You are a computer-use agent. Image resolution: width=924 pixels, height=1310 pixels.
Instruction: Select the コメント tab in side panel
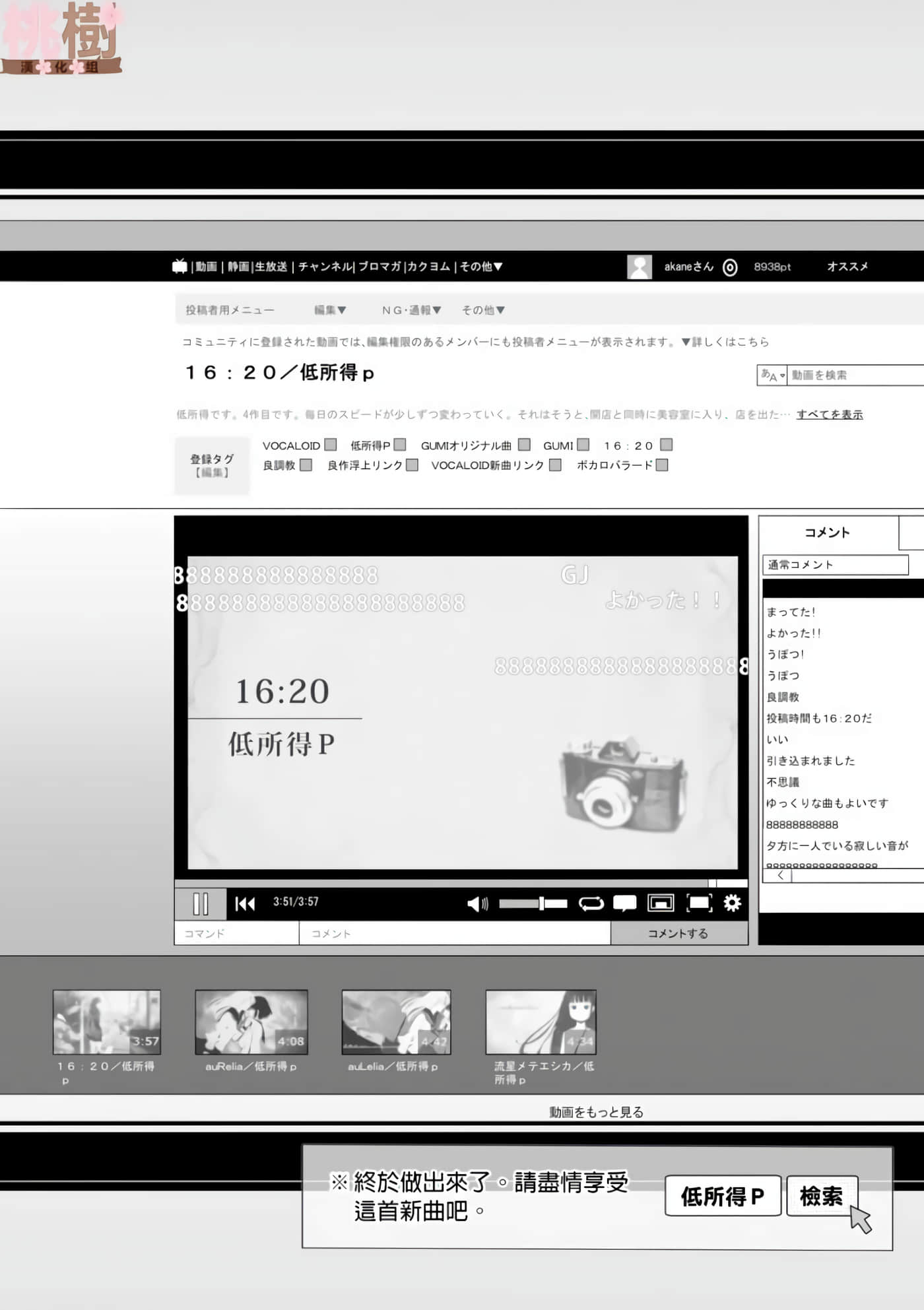(827, 533)
